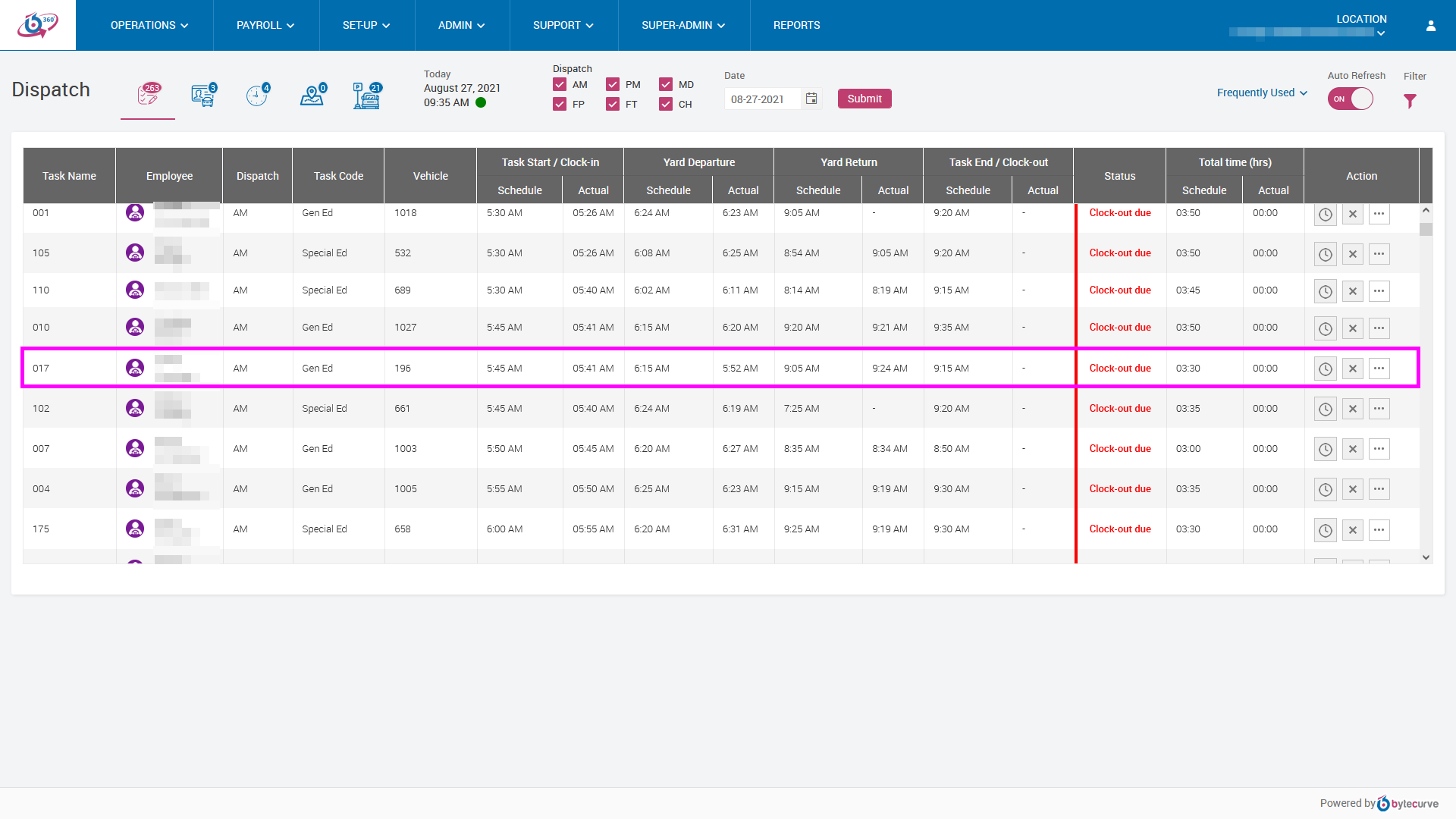Click the Submit button

(x=864, y=99)
